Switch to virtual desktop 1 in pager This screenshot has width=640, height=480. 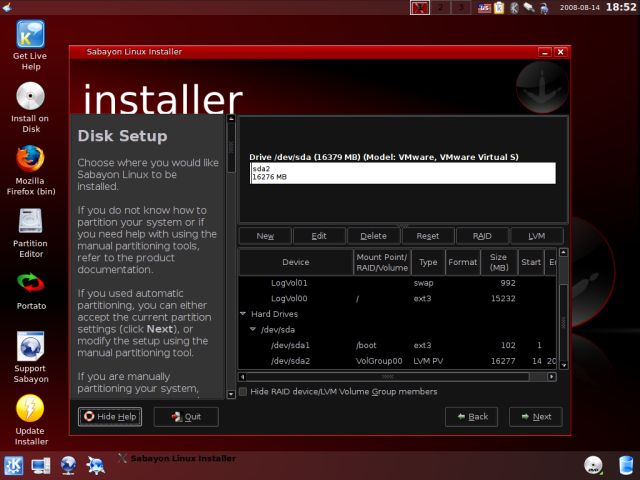point(420,8)
